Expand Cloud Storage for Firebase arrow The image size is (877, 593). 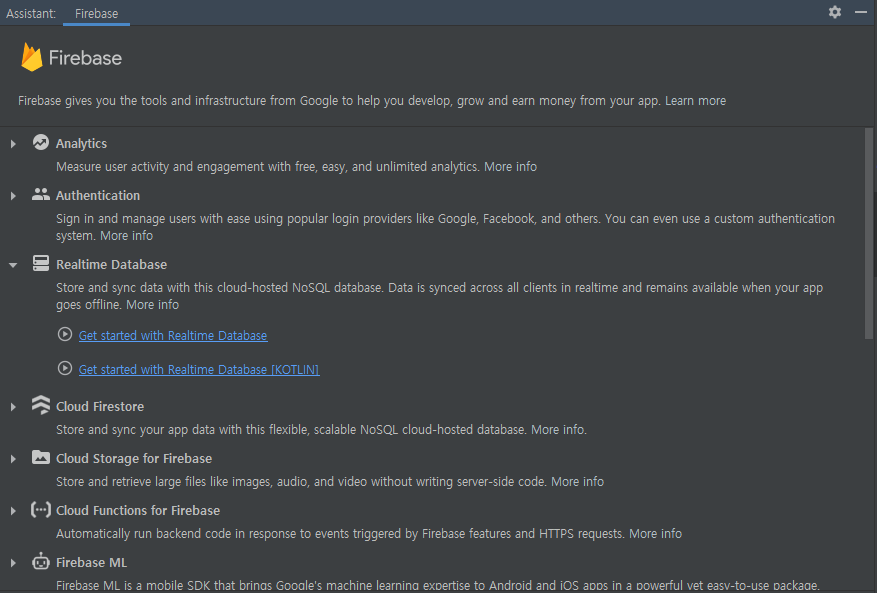click(13, 459)
